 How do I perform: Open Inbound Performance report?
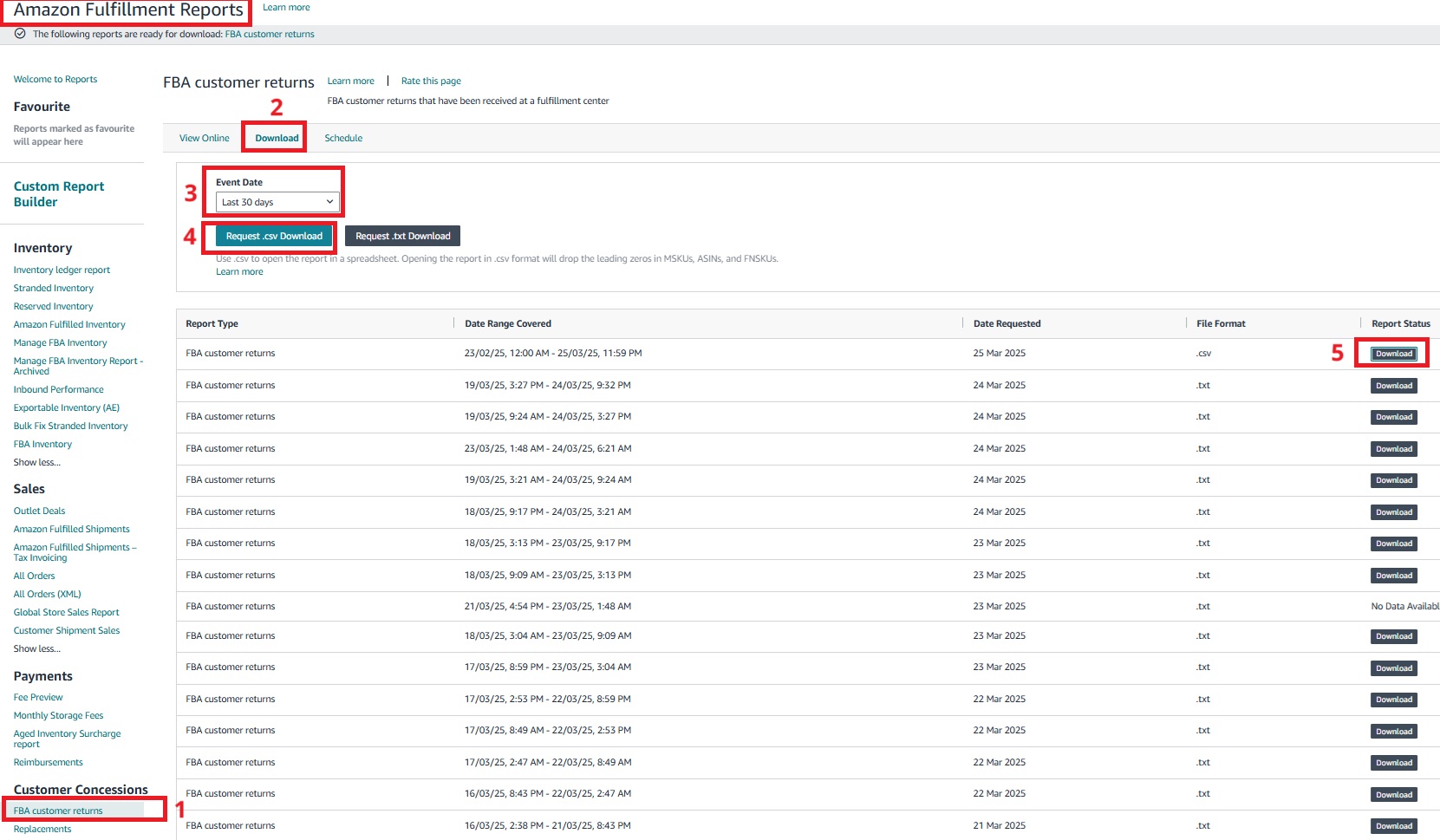[x=58, y=389]
